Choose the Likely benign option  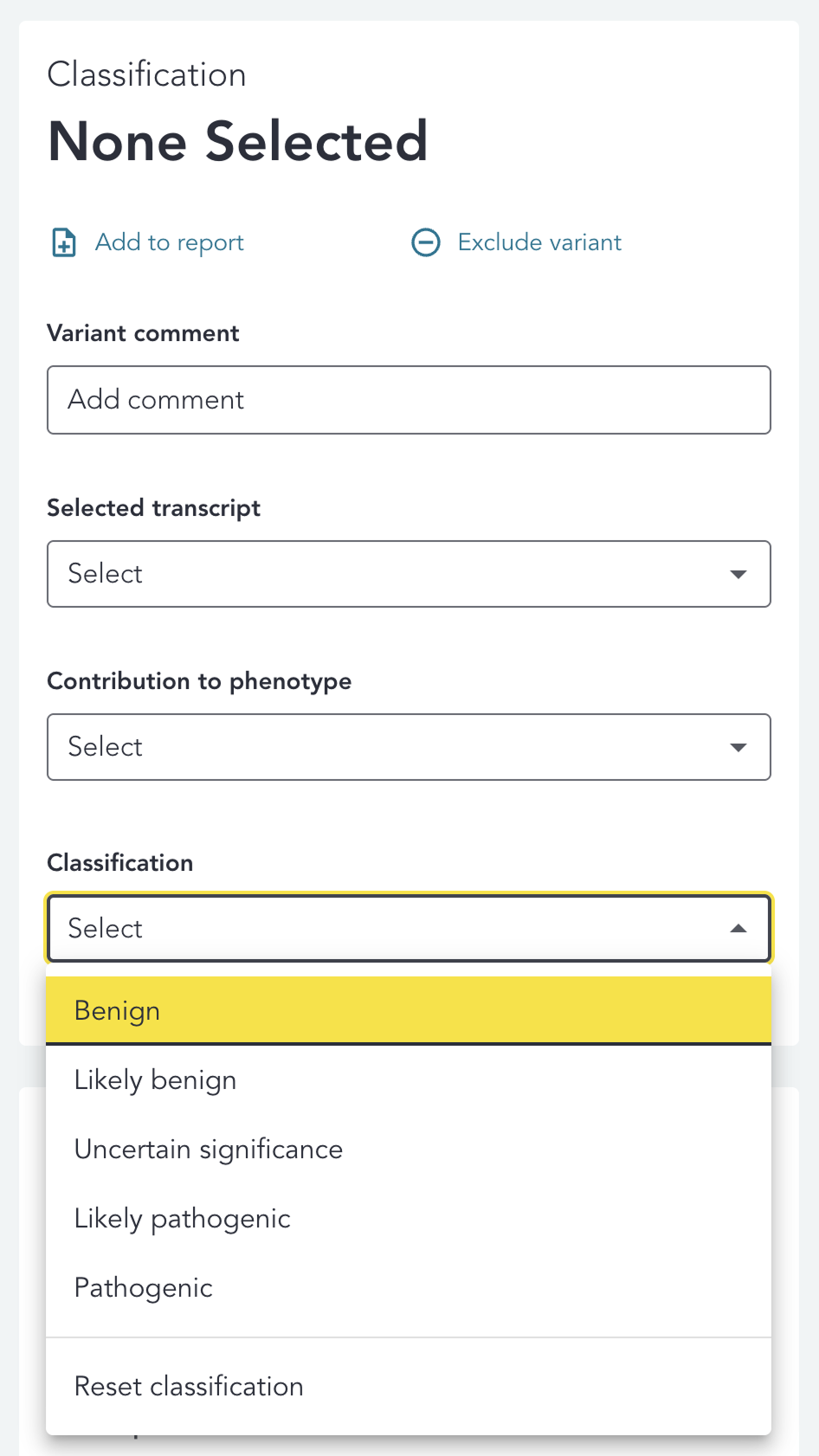click(156, 1080)
